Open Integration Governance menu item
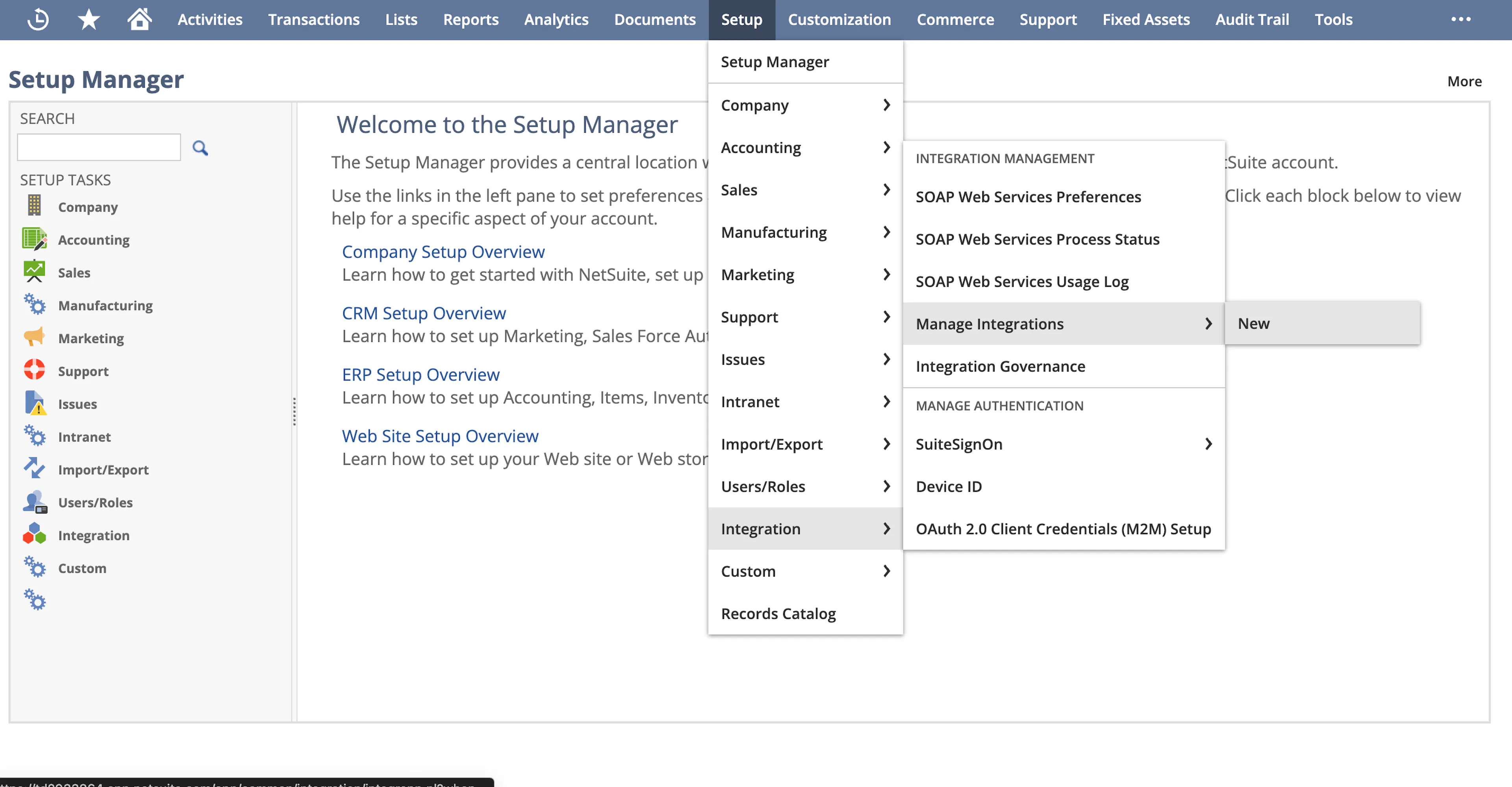This screenshot has height=787, width=1512. tap(1064, 366)
